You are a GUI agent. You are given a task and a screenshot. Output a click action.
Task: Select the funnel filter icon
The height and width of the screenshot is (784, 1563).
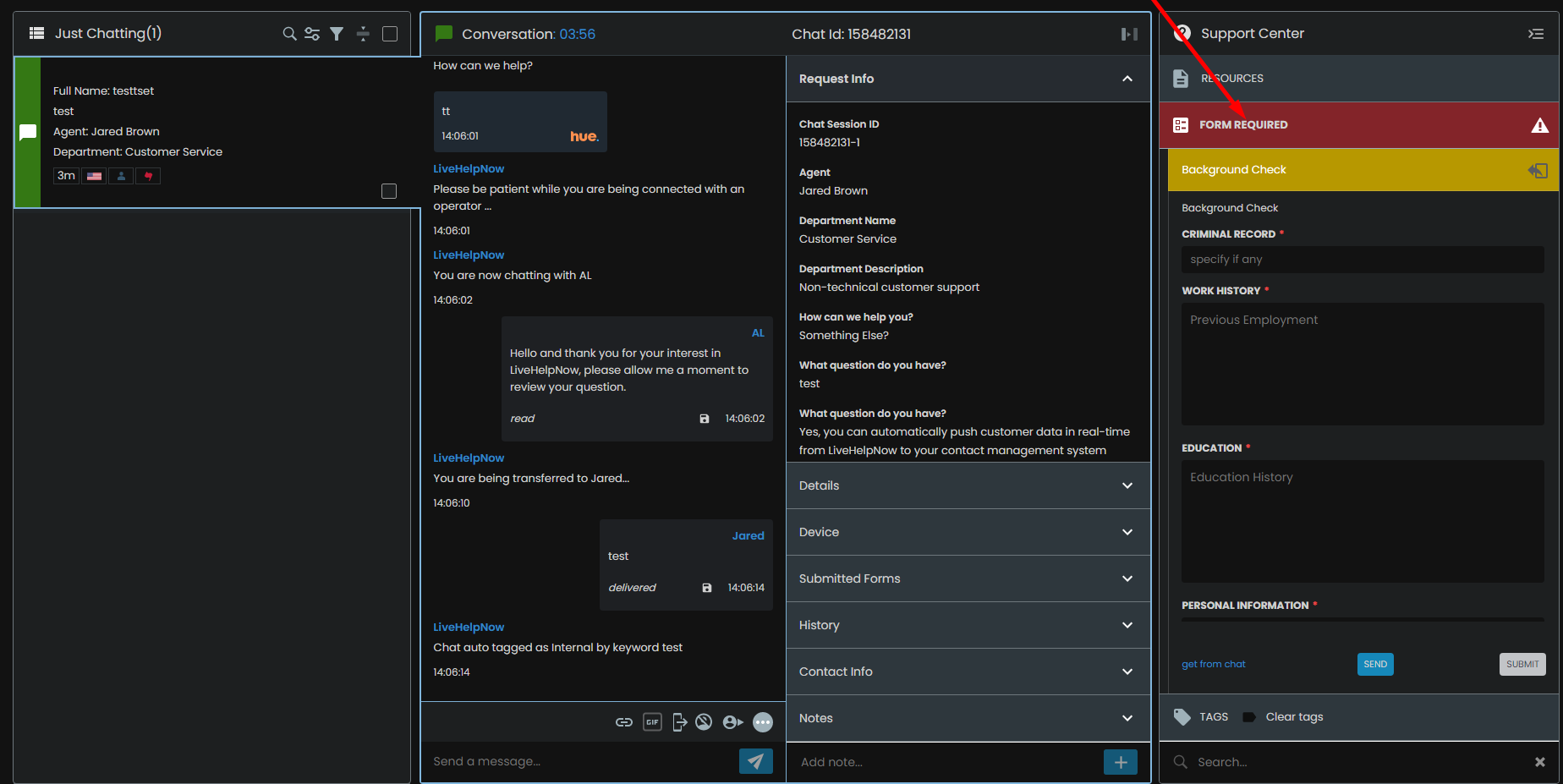[336, 33]
